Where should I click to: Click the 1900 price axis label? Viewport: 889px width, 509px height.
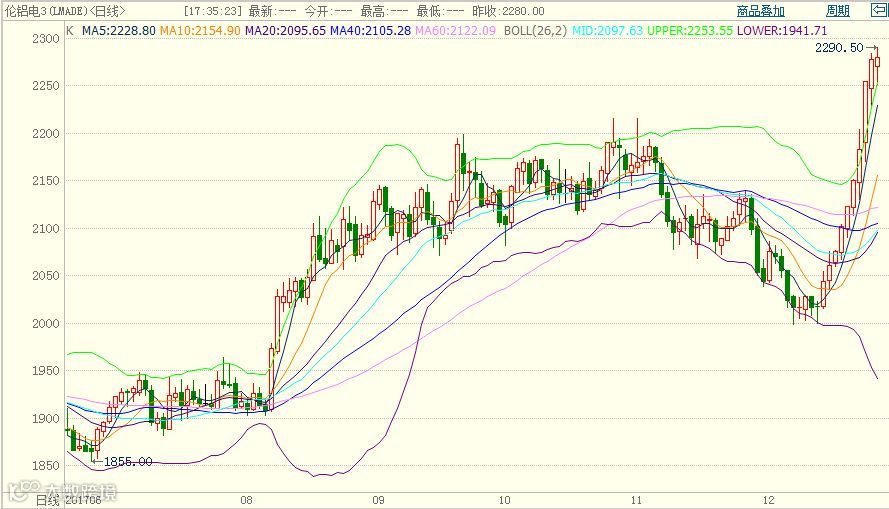45,418
